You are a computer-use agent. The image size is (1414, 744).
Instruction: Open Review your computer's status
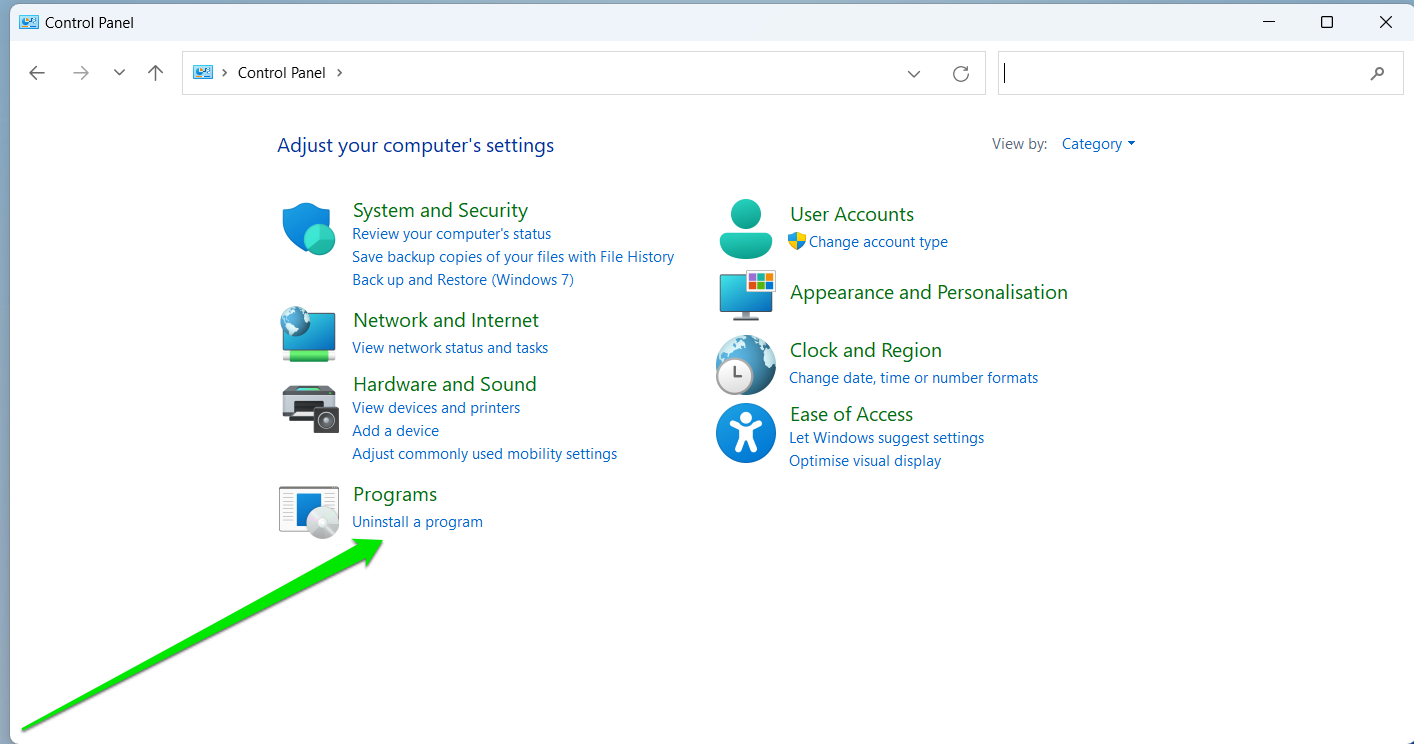pos(452,234)
